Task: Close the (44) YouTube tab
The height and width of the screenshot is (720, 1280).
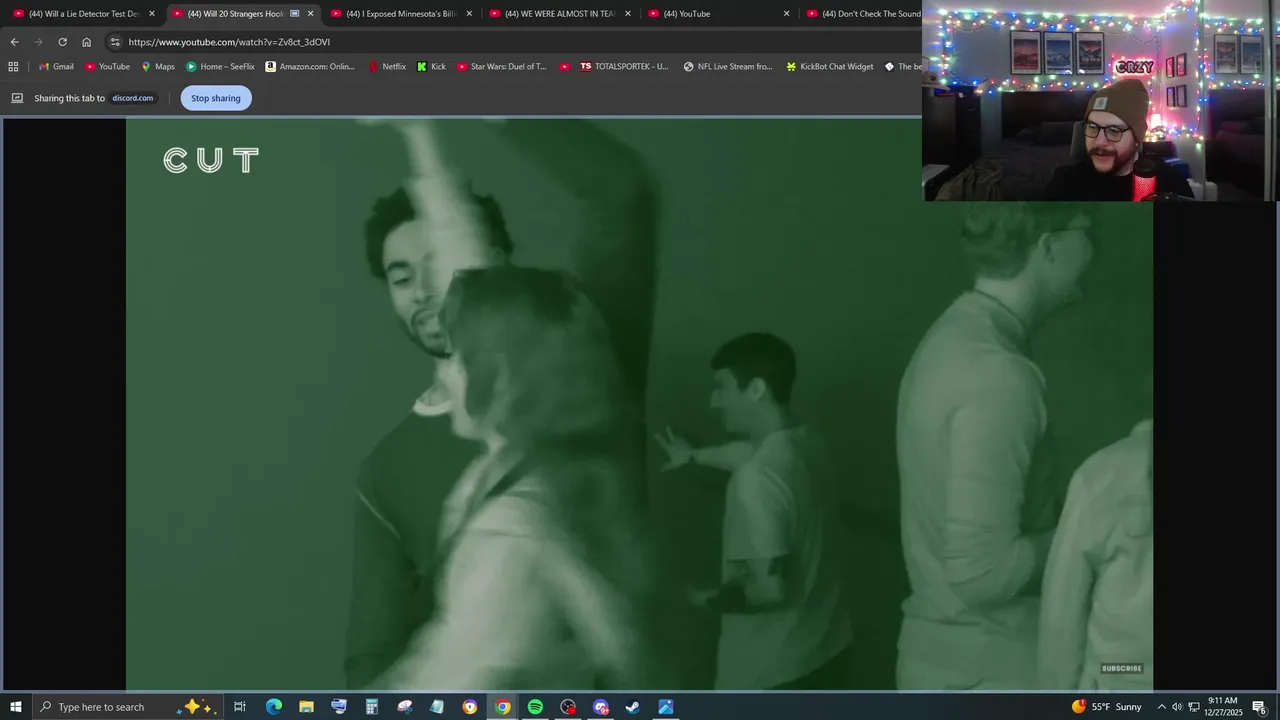Action: [x=786, y=14]
